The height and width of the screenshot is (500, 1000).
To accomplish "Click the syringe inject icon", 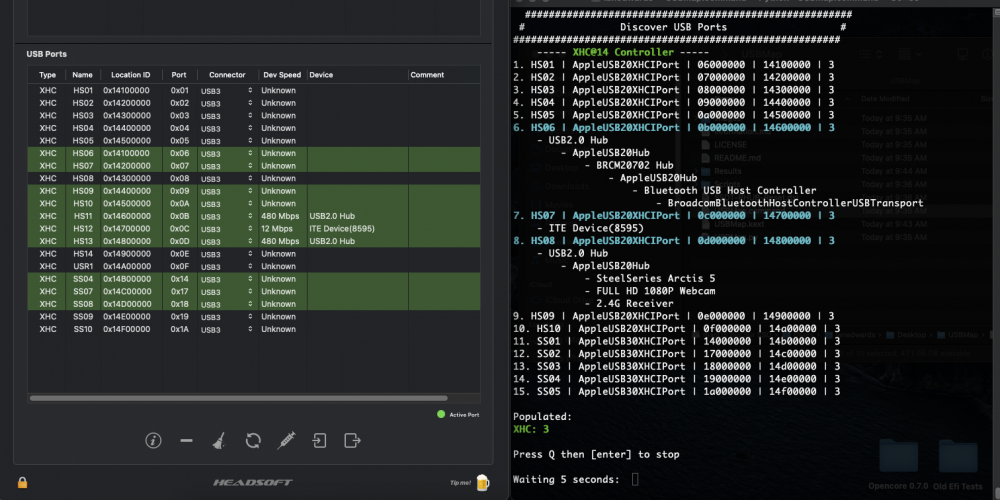I will (286, 440).
